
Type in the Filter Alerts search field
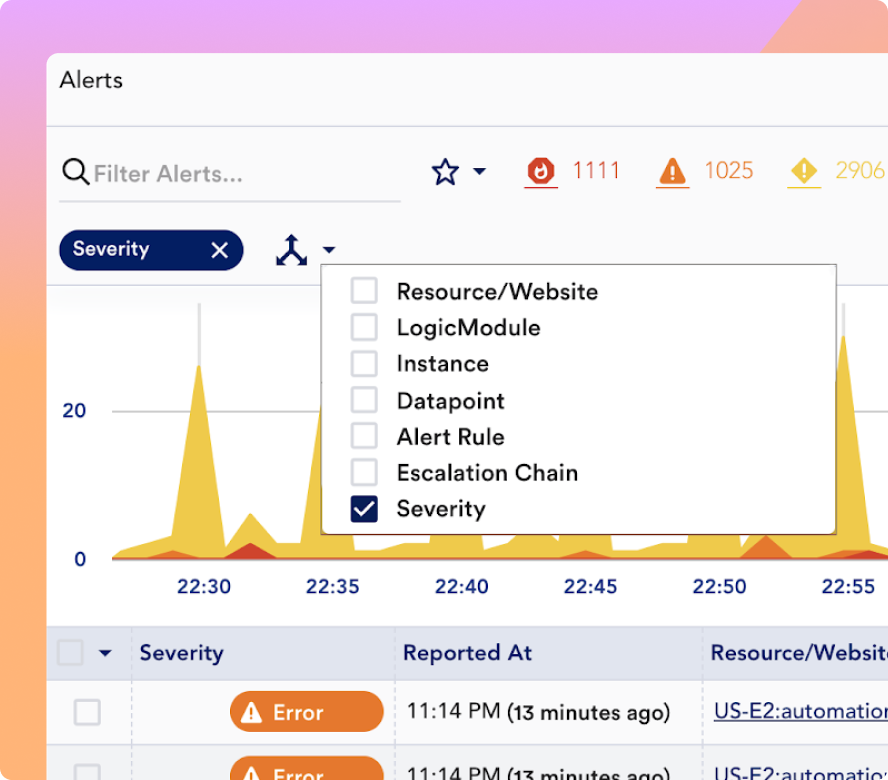[230, 173]
